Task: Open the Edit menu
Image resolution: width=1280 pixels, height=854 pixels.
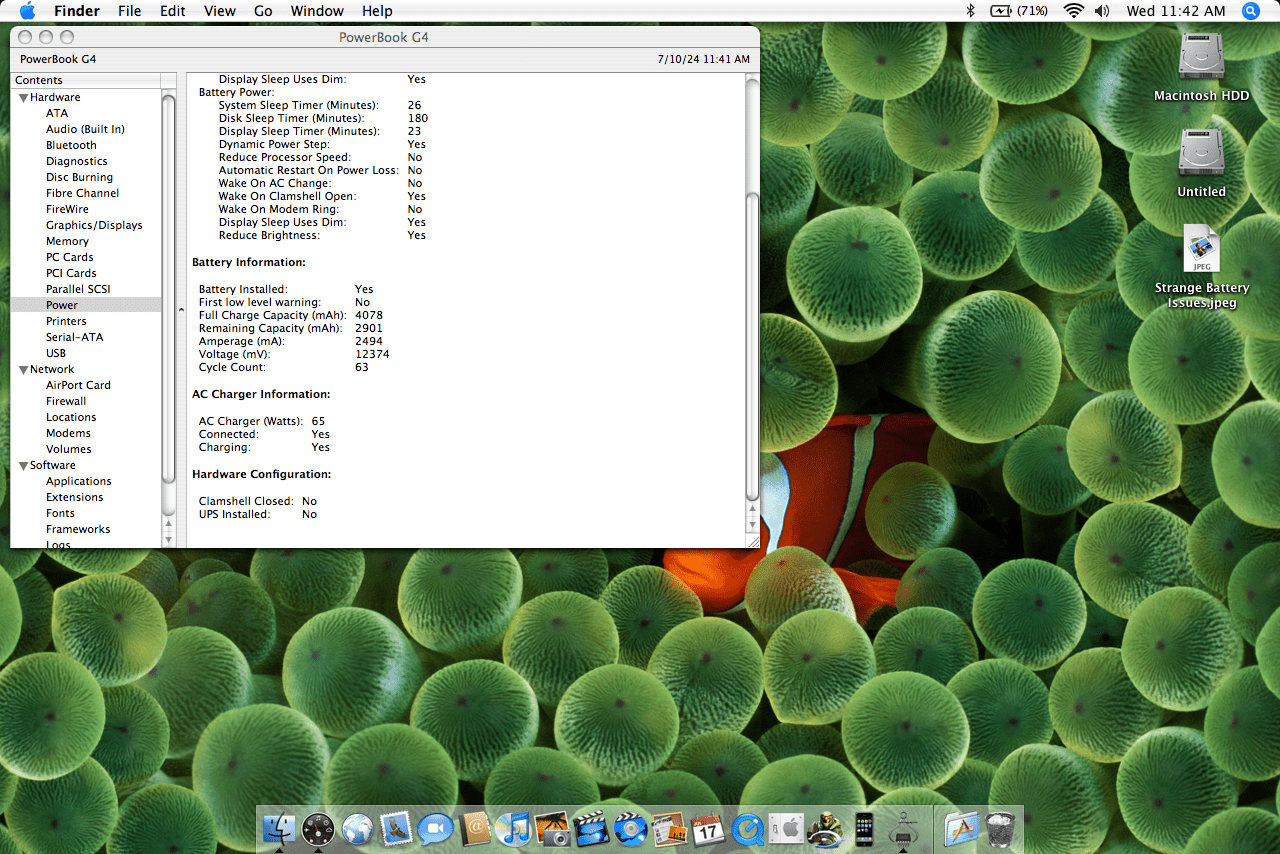Action: [x=173, y=11]
